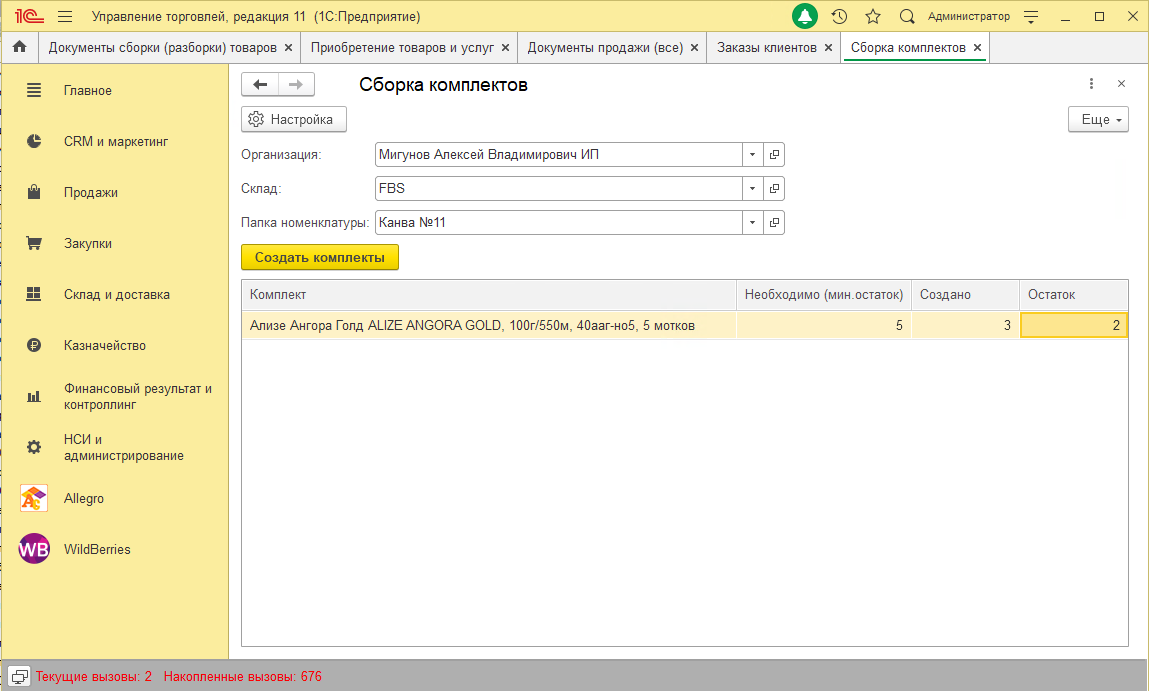This screenshot has height=691, width=1149.
Task: Click the back arrow navigation button
Action: pos(260,84)
